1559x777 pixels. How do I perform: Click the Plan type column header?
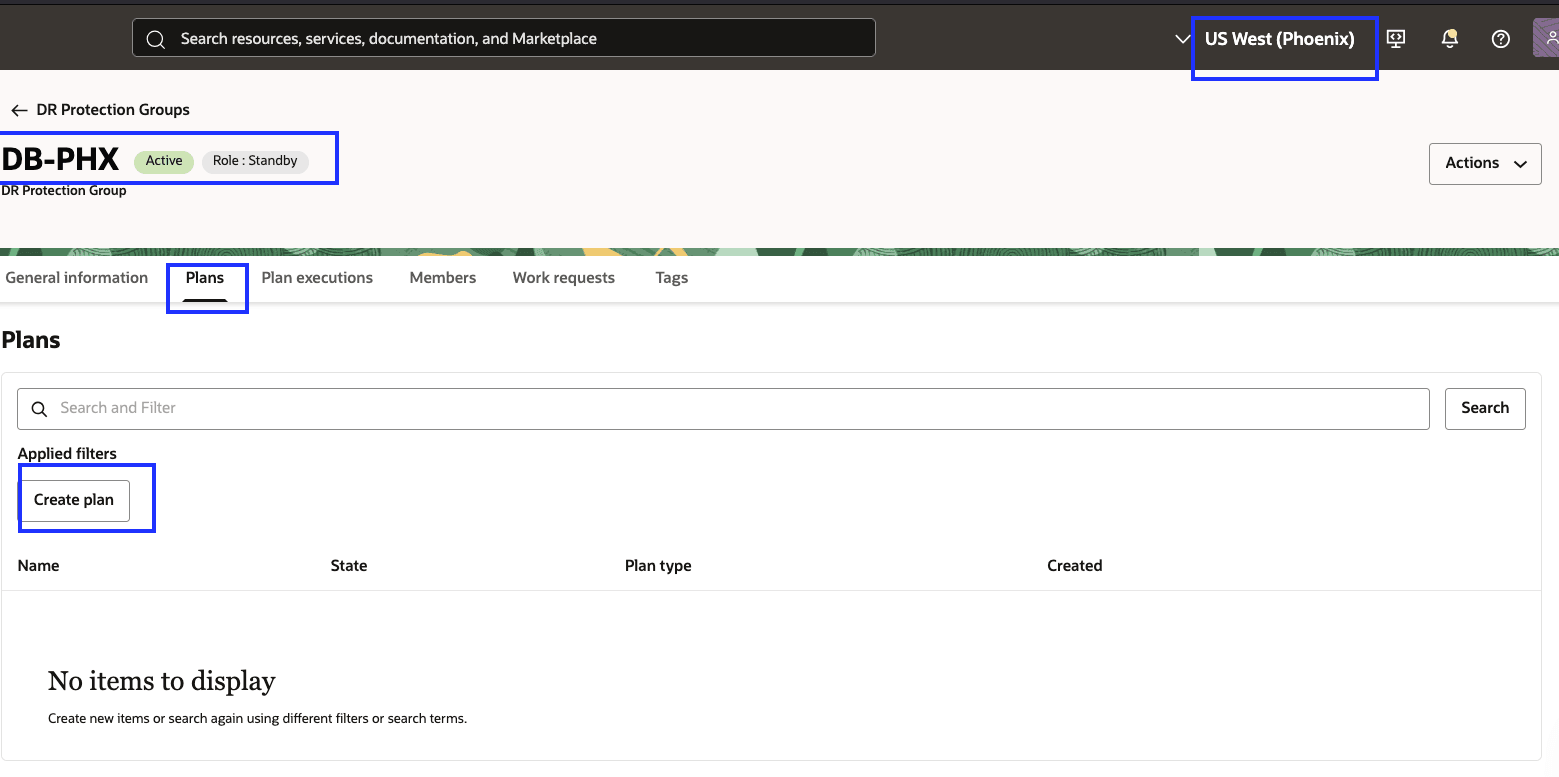click(658, 566)
